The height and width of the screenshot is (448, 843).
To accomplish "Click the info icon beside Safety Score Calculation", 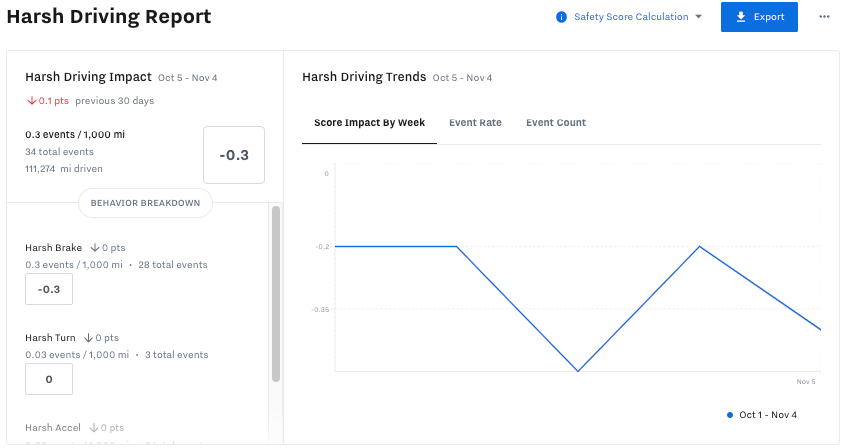I will point(561,17).
